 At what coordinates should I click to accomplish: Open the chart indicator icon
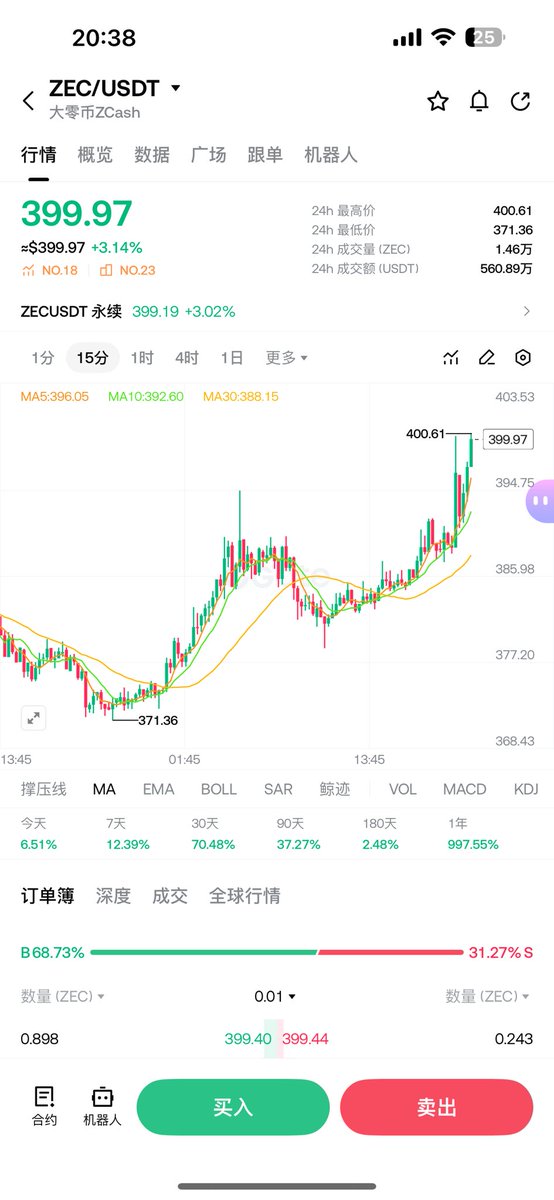(x=451, y=358)
